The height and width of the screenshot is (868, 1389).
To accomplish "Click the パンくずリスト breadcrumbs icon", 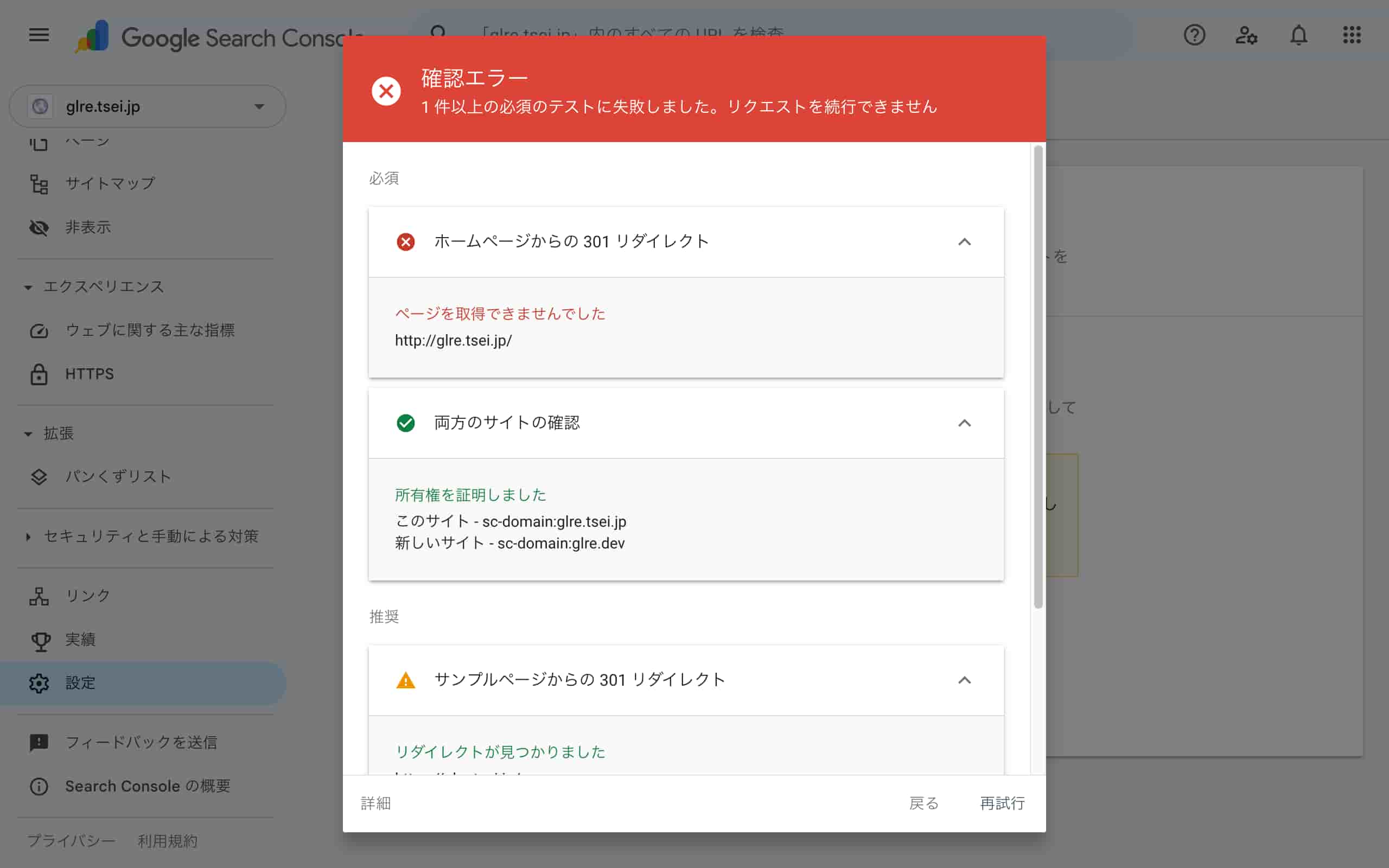I will 39,476.
